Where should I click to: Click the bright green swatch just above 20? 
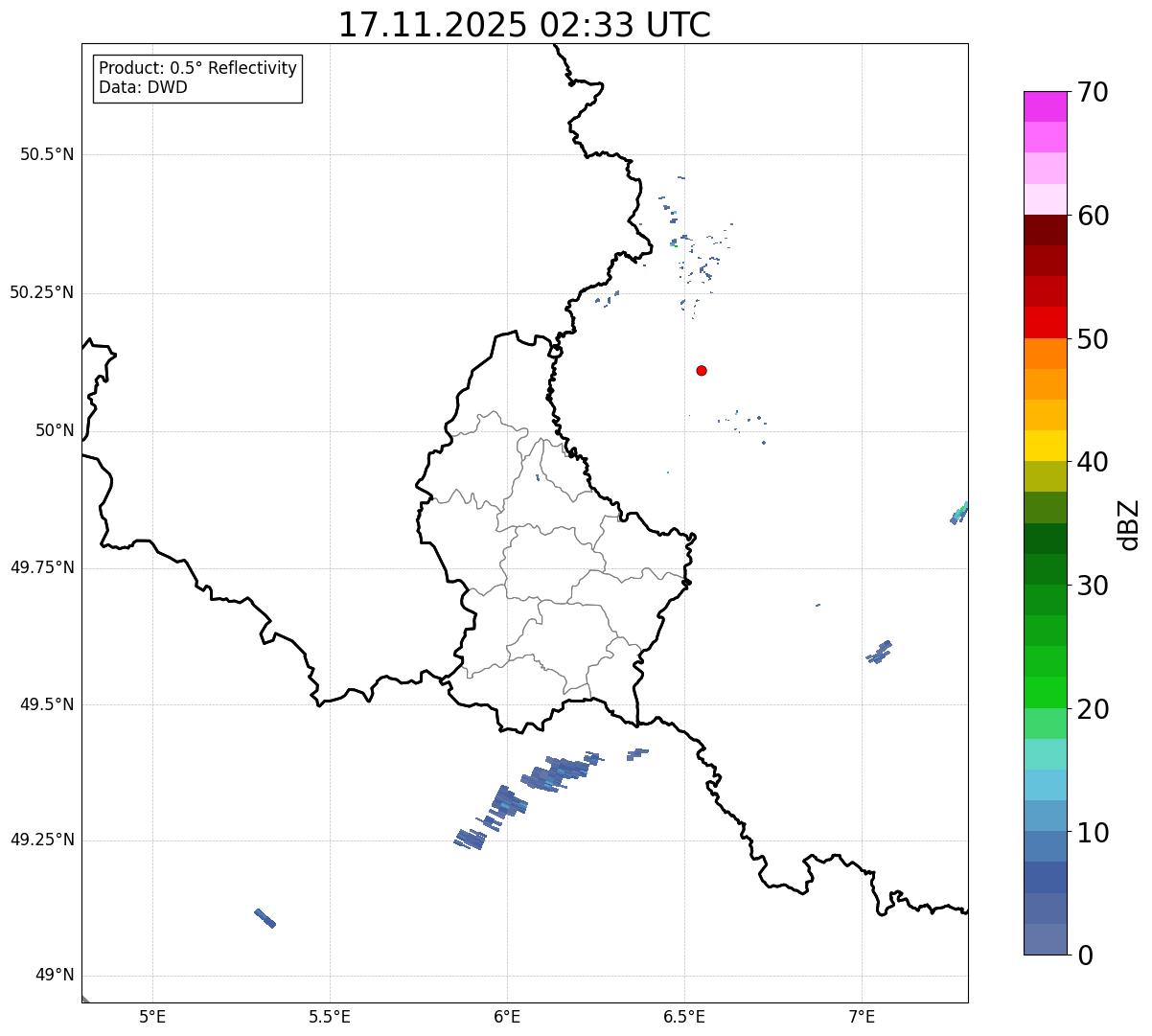[x=1046, y=693]
